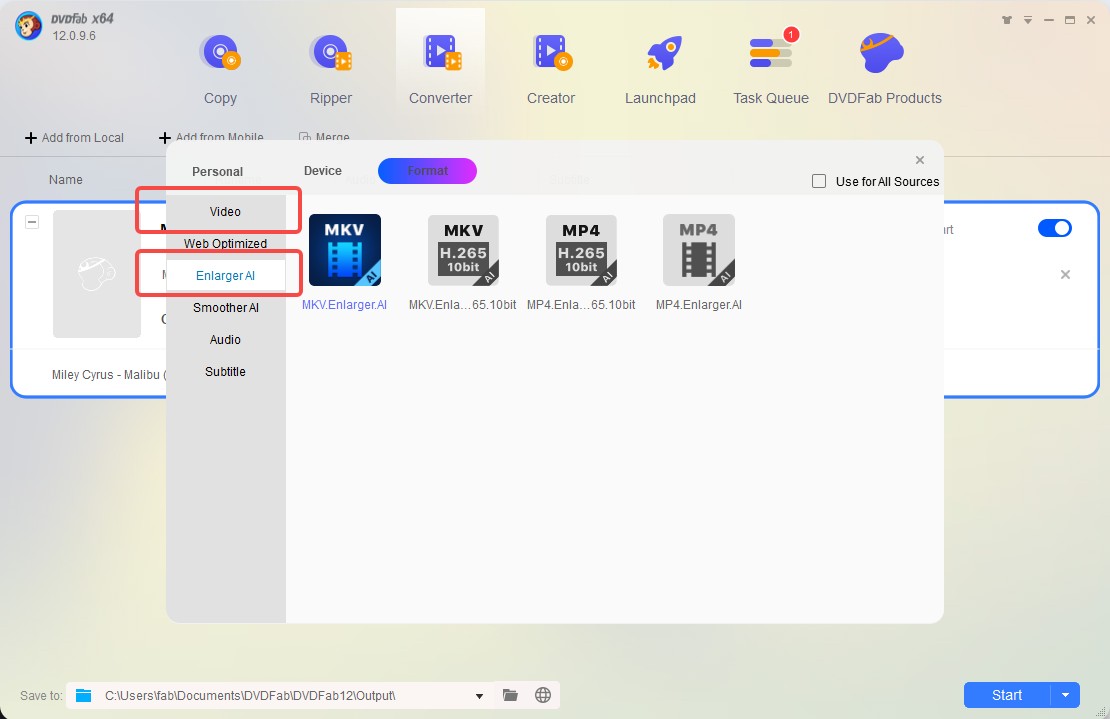
Task: Check Use for All Sources
Action: [x=819, y=181]
